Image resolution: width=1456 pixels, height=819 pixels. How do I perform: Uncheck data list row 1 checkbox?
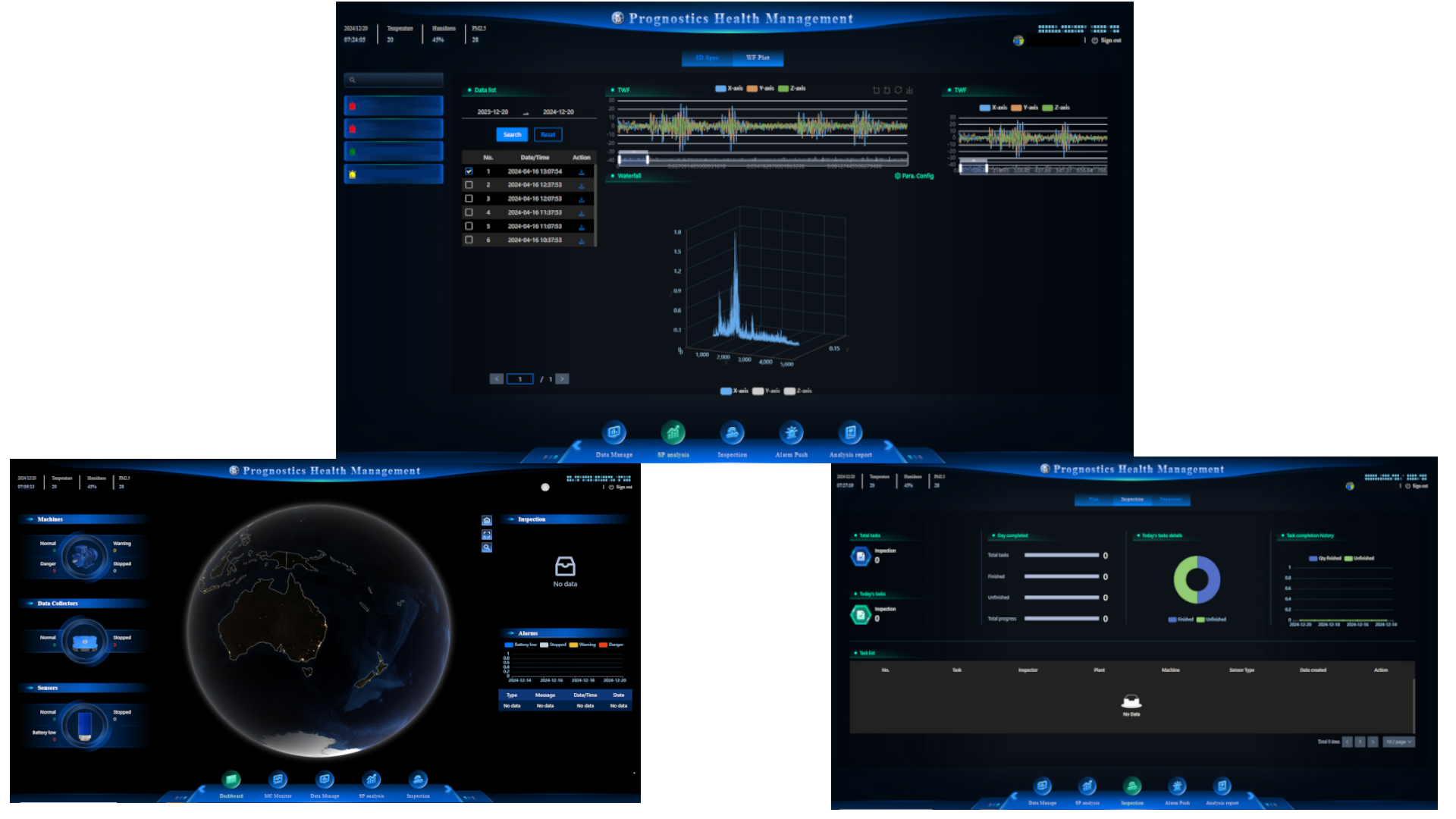coord(469,171)
